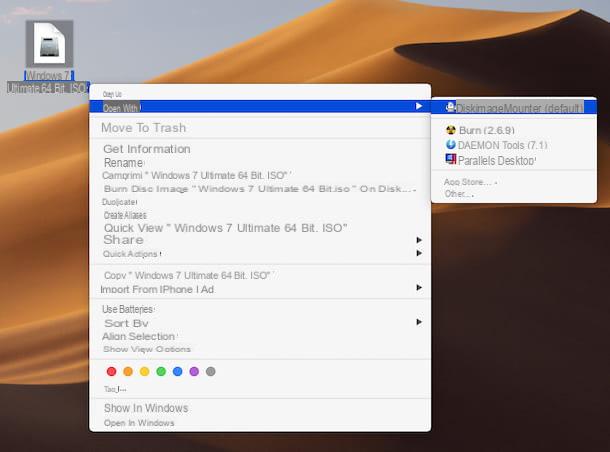Choose Duplicate from the context menu
The height and width of the screenshot is (452, 610).
click(119, 202)
